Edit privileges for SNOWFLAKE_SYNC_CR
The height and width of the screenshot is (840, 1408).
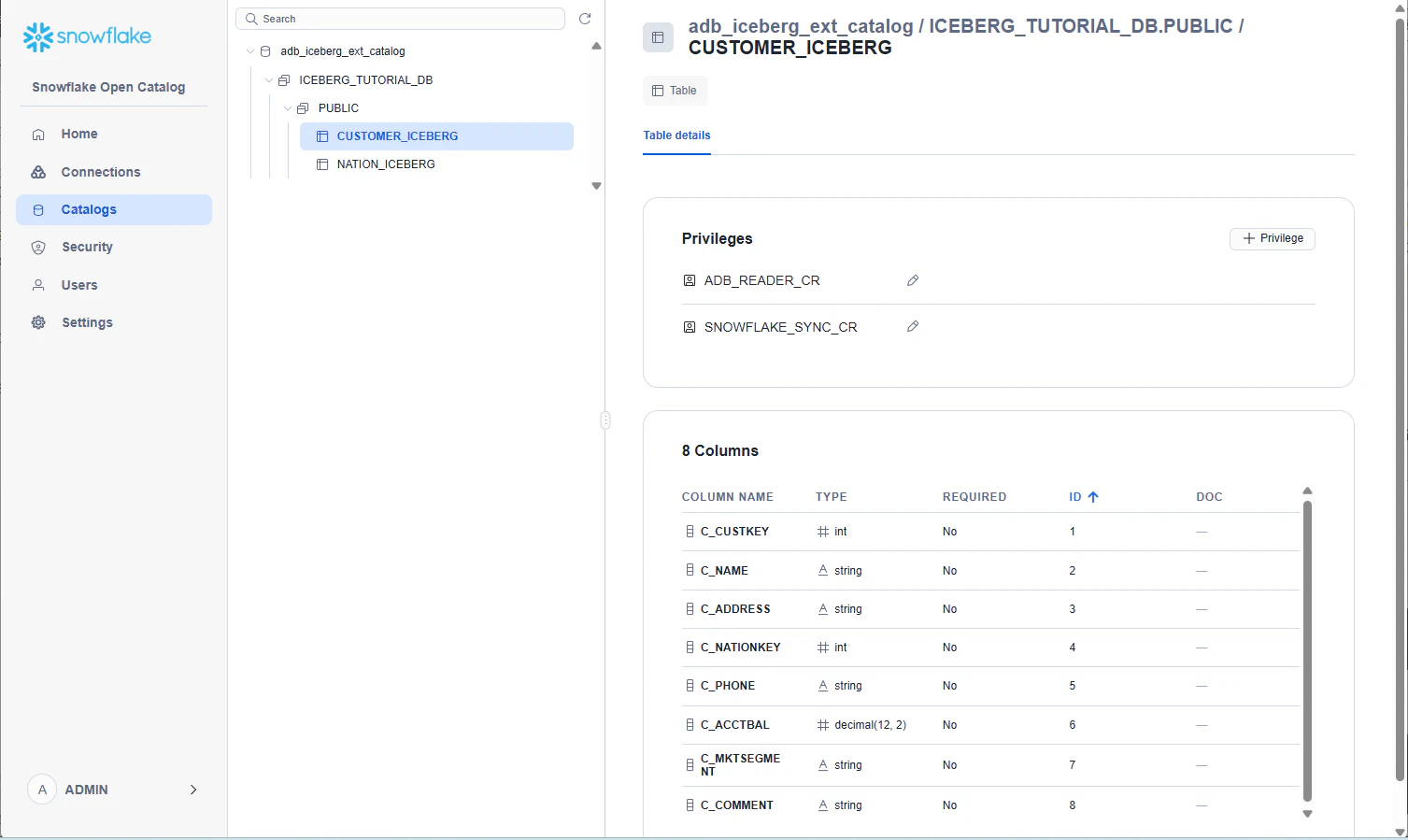click(x=913, y=326)
